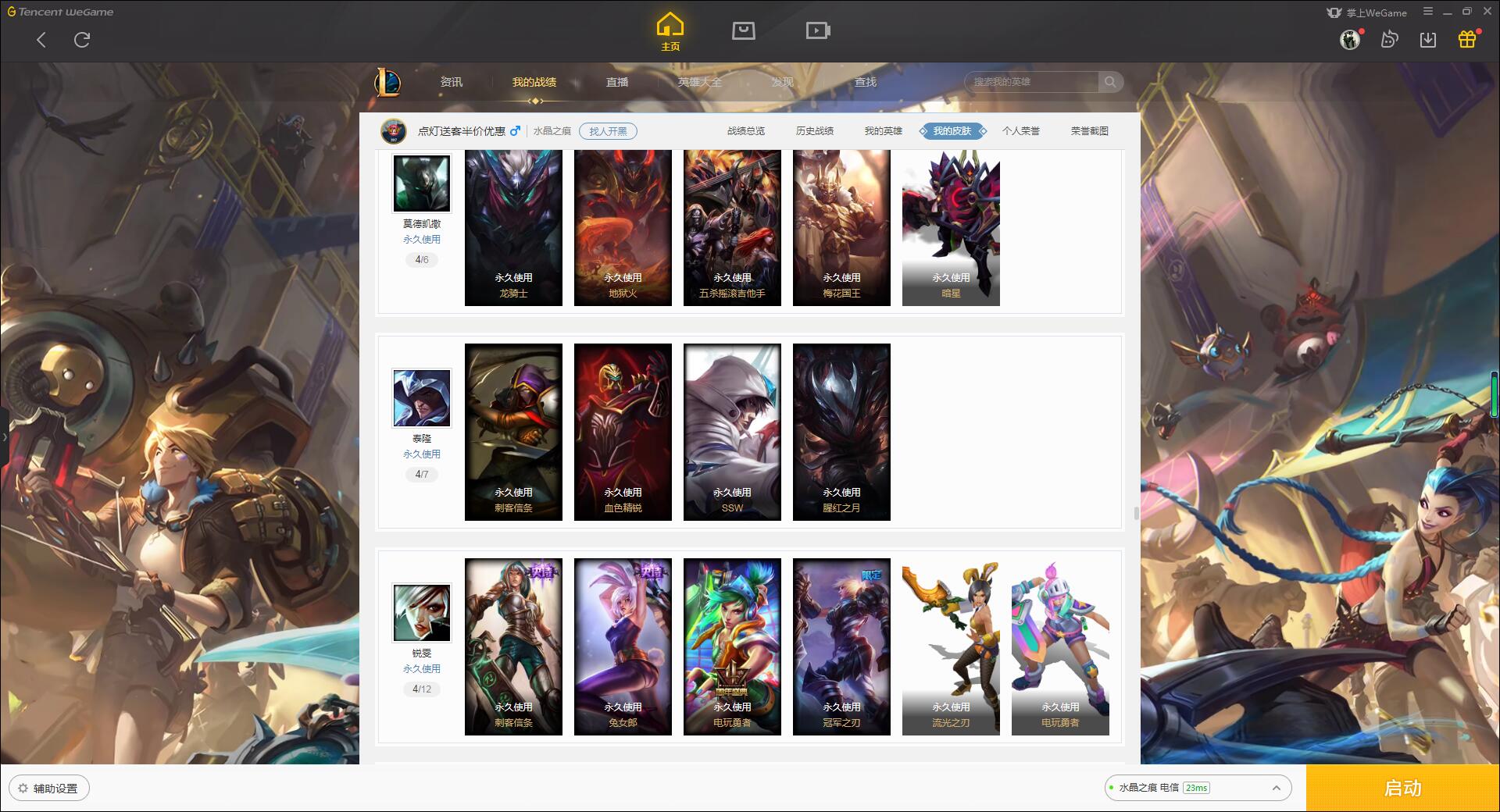Switch to the 查找 tab
The width and height of the screenshot is (1500, 812).
point(866,82)
